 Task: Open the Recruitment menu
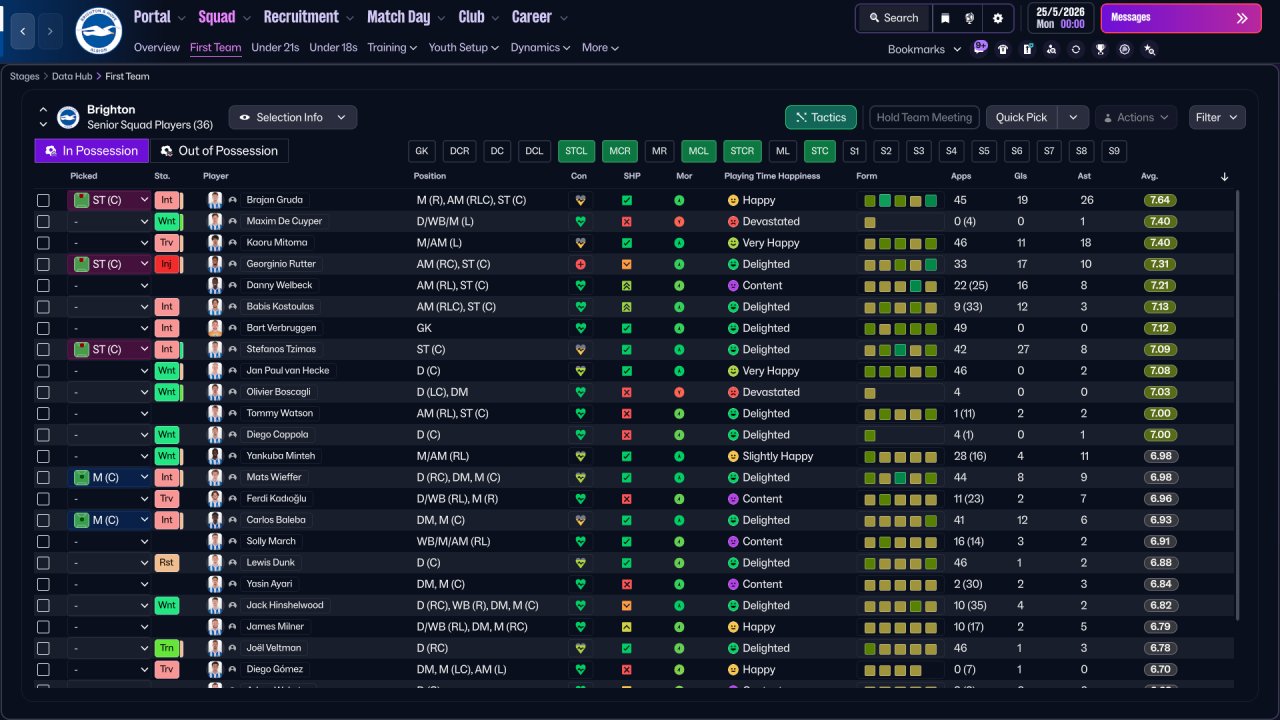click(x=308, y=17)
